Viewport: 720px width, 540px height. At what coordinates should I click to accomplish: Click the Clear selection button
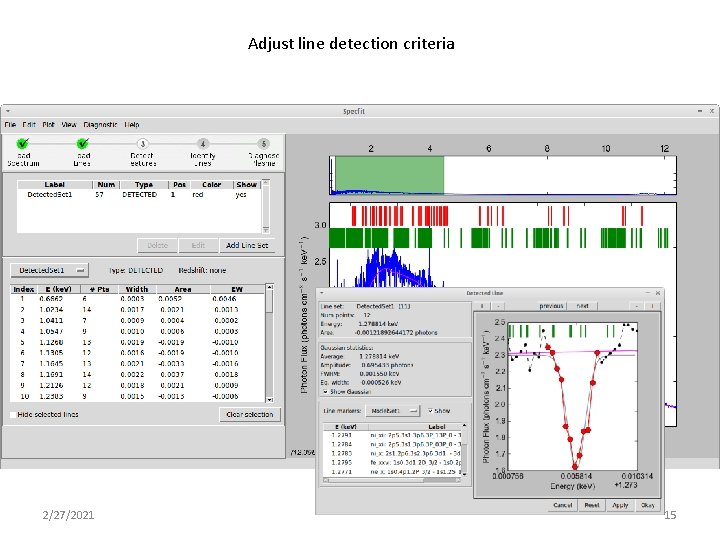tap(250, 414)
